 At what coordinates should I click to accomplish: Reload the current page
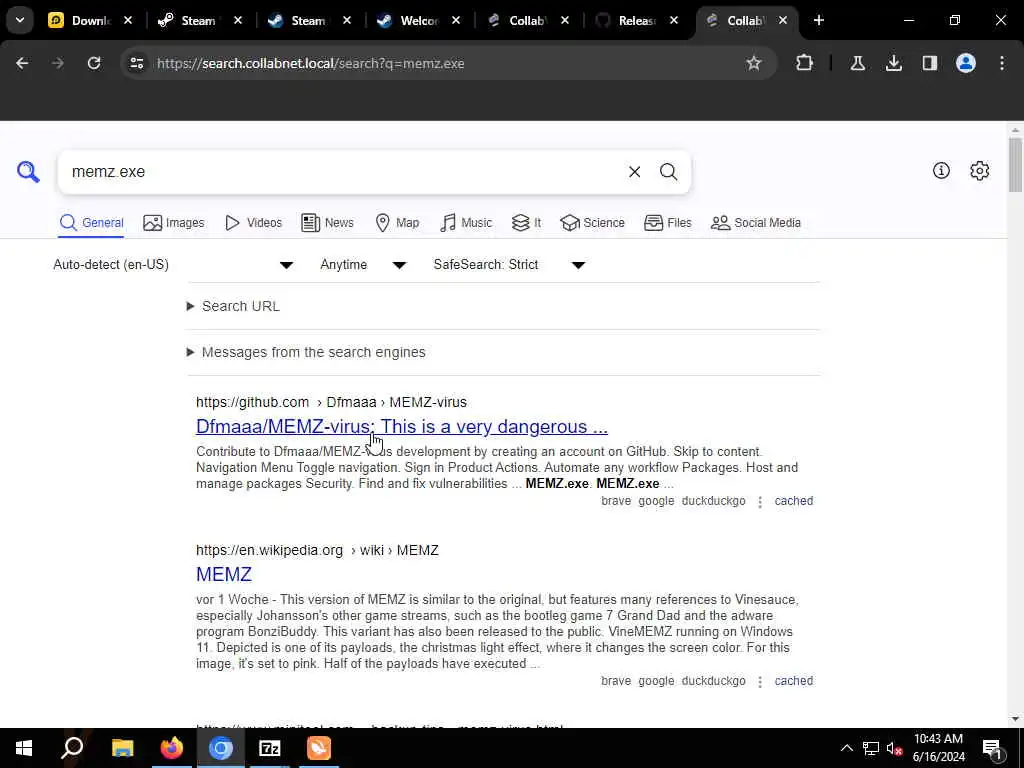click(94, 63)
